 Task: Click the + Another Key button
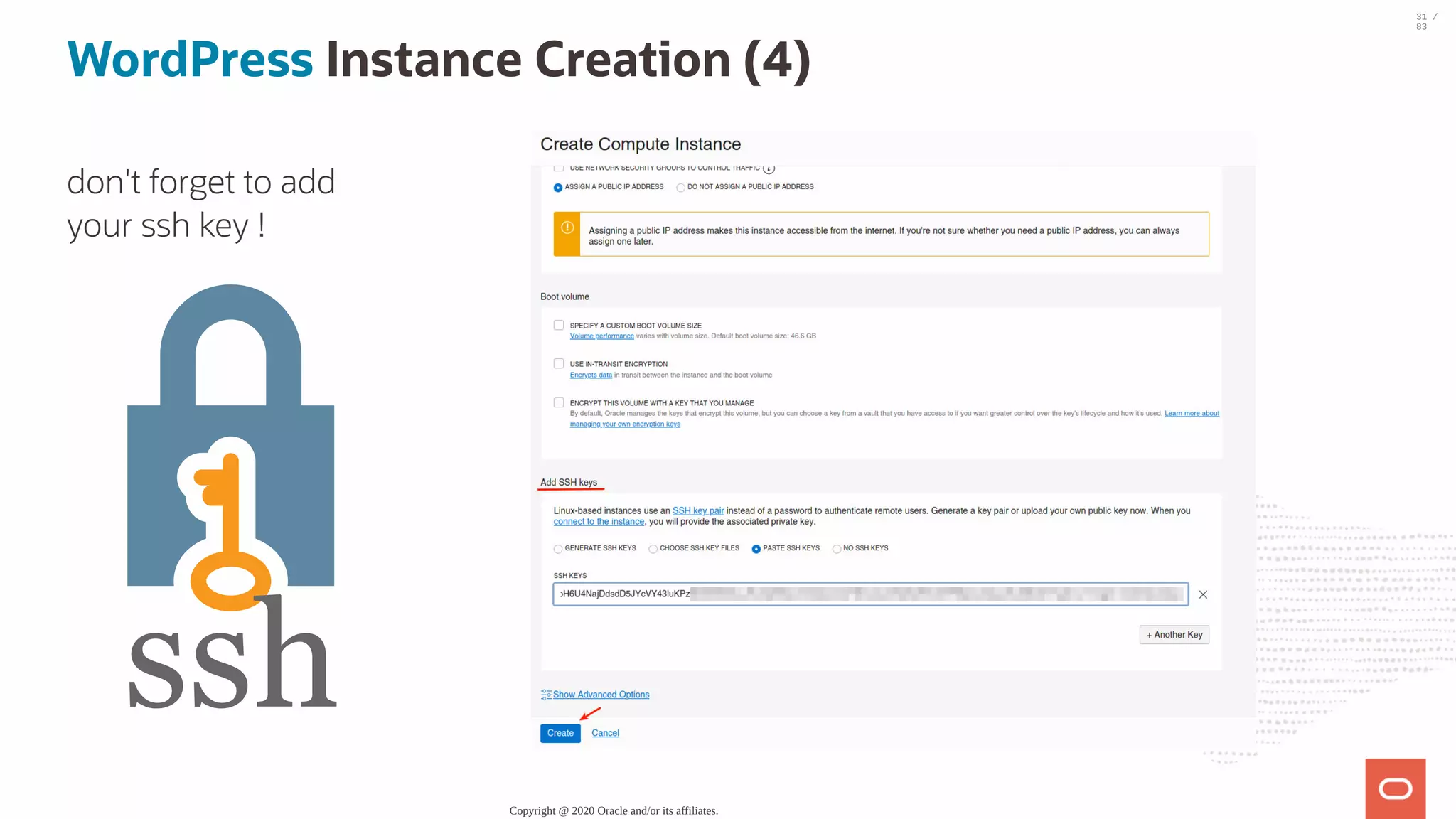point(1174,635)
